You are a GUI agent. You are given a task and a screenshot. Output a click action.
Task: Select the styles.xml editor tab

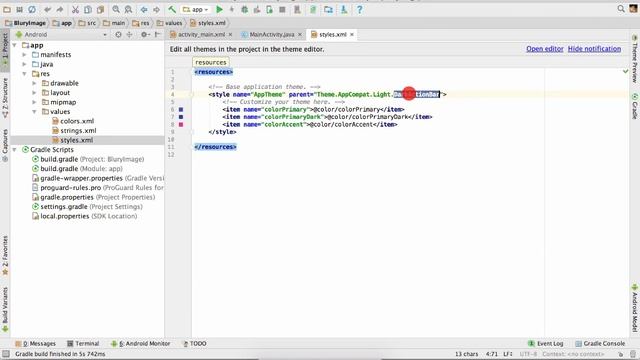pos(332,35)
